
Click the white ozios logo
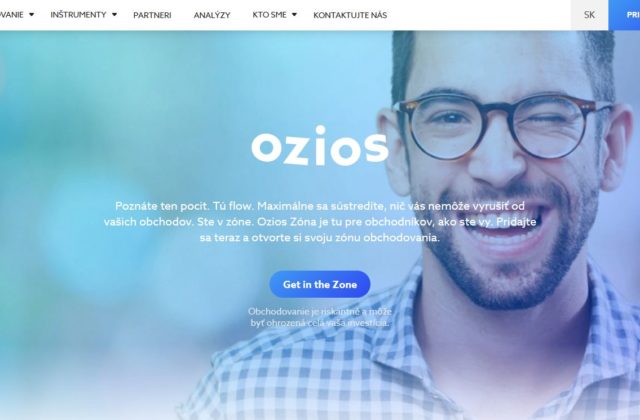(320, 146)
